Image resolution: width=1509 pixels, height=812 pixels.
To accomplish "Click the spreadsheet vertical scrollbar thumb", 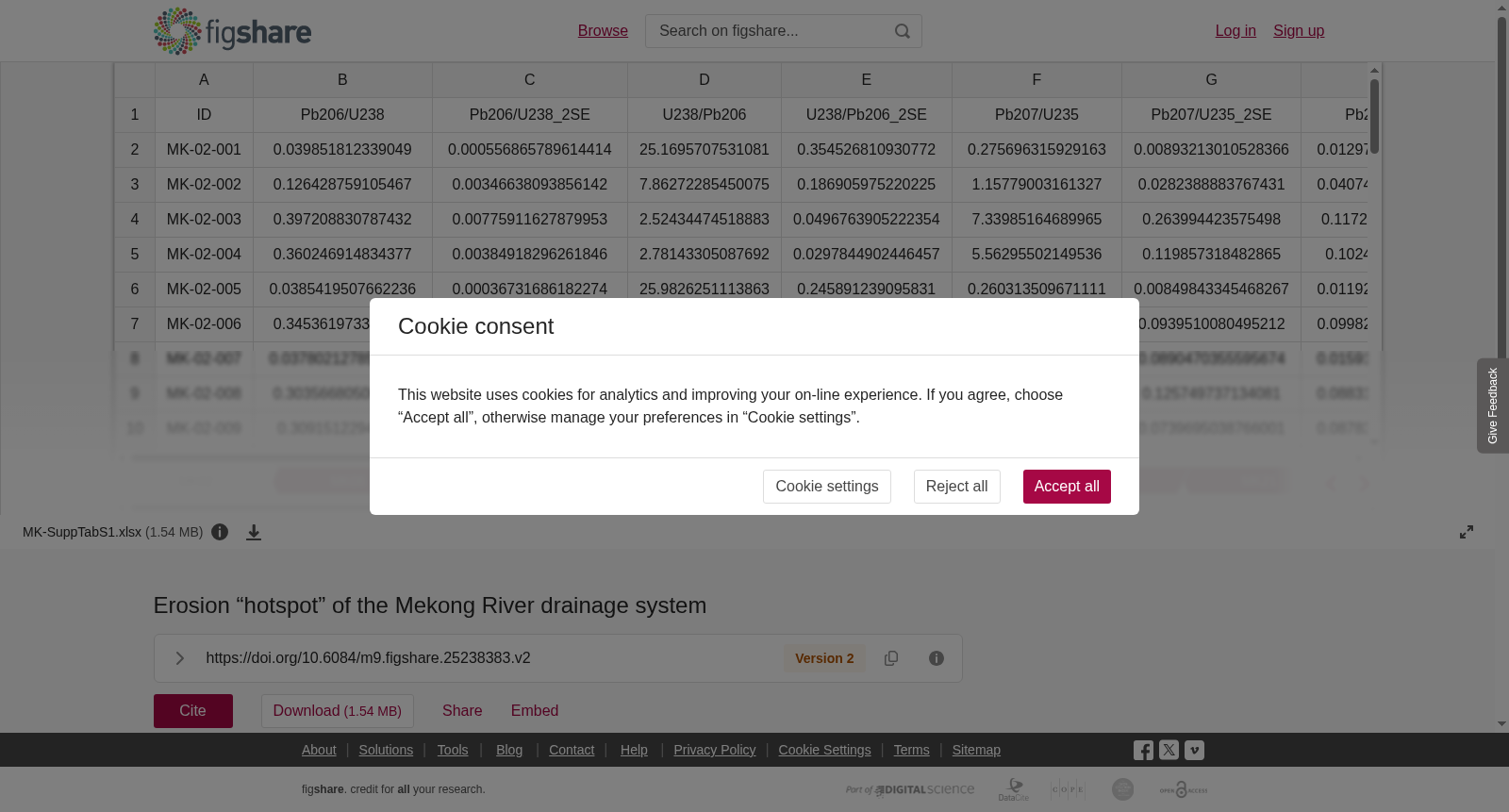I will point(1375,116).
